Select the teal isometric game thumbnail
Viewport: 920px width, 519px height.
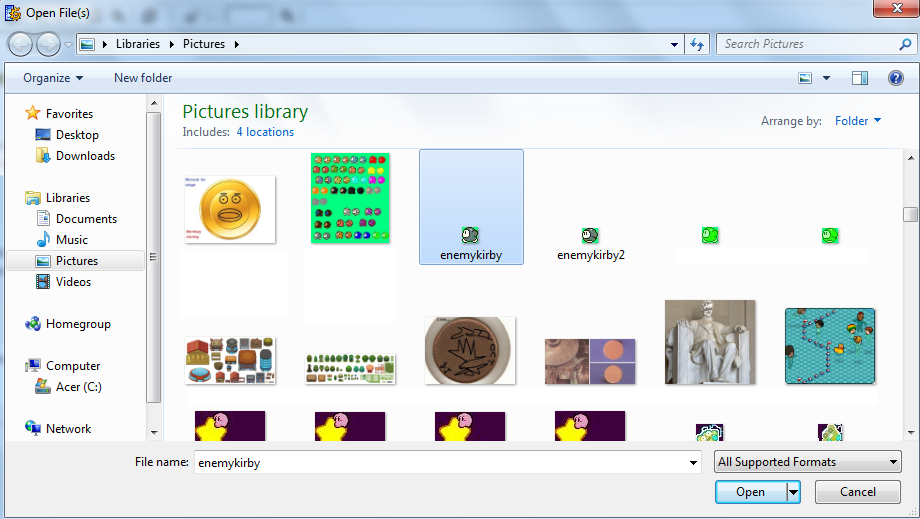[x=830, y=346]
